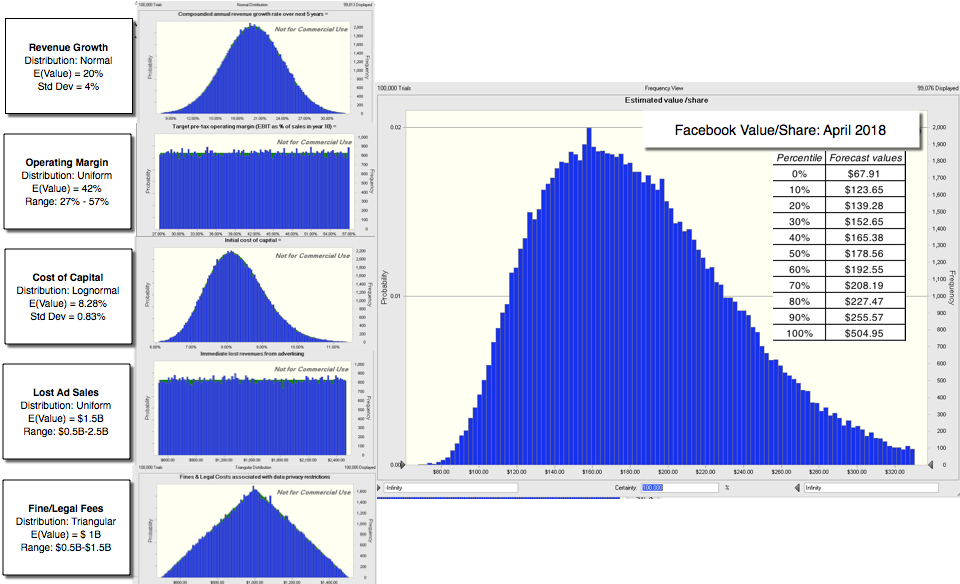Click the $240.00 label on the value axis
This screenshot has height=584, width=960.
743,472
